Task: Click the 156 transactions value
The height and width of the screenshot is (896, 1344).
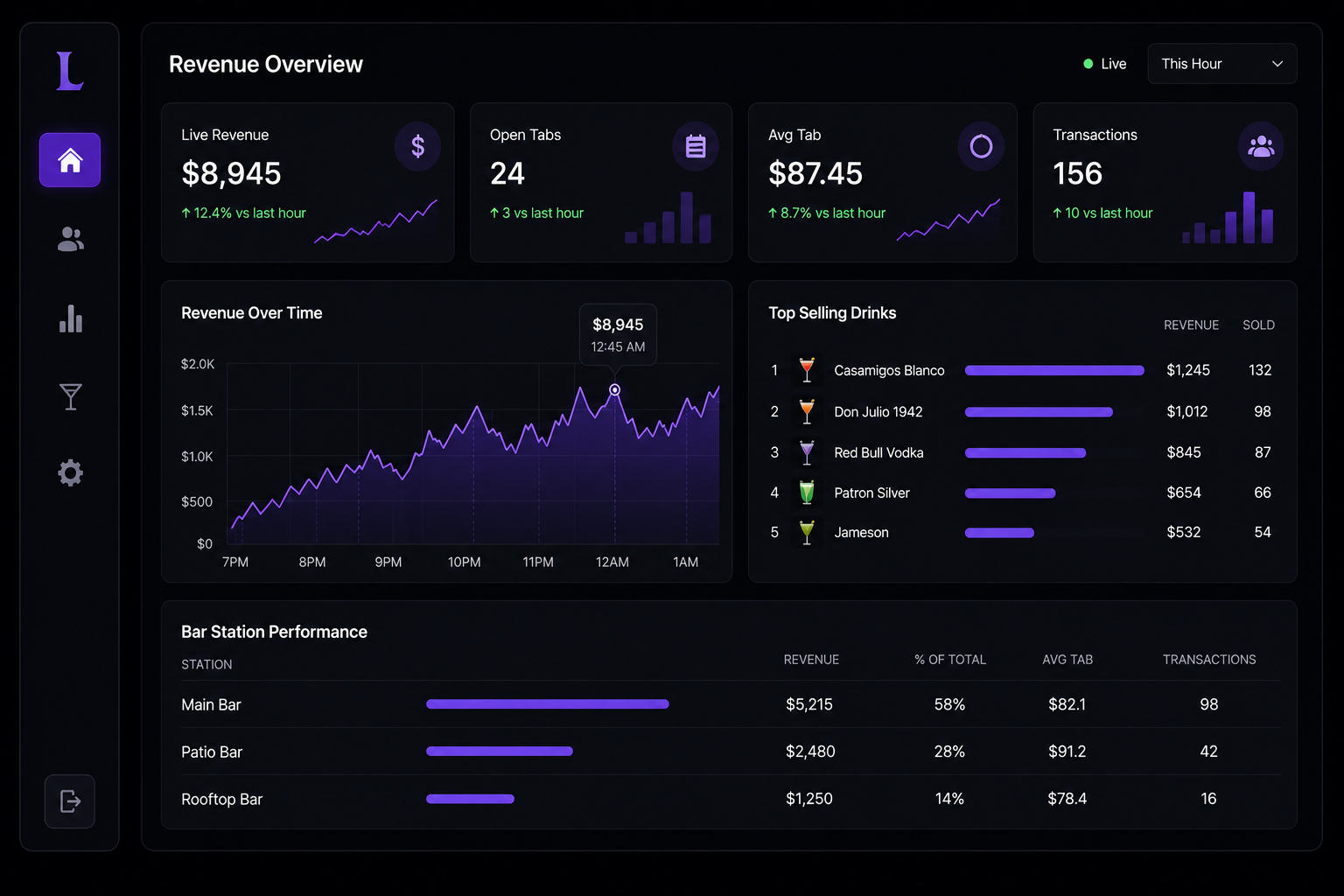Action: (1077, 173)
